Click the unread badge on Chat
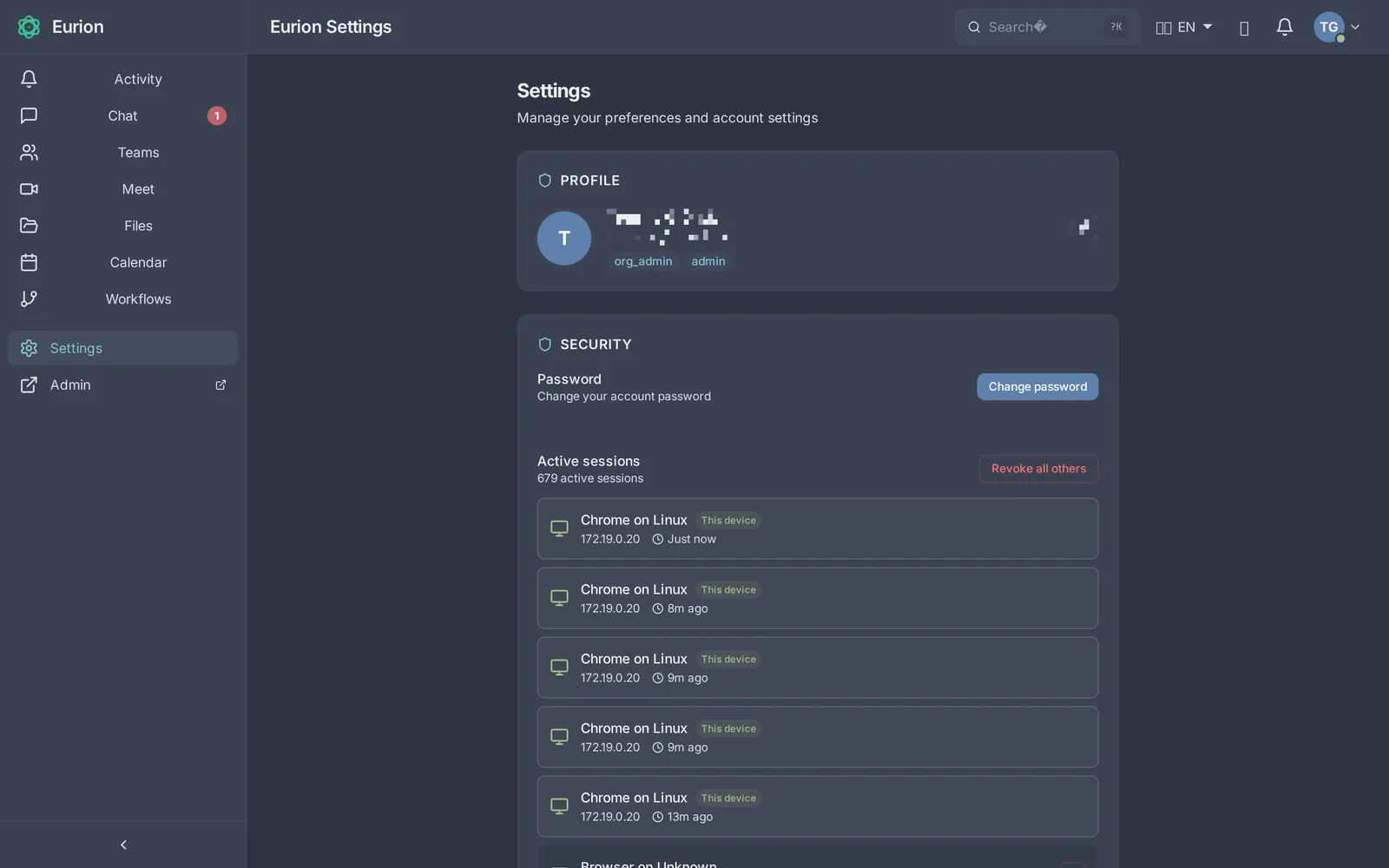Image resolution: width=1389 pixels, height=868 pixels. coord(217,115)
